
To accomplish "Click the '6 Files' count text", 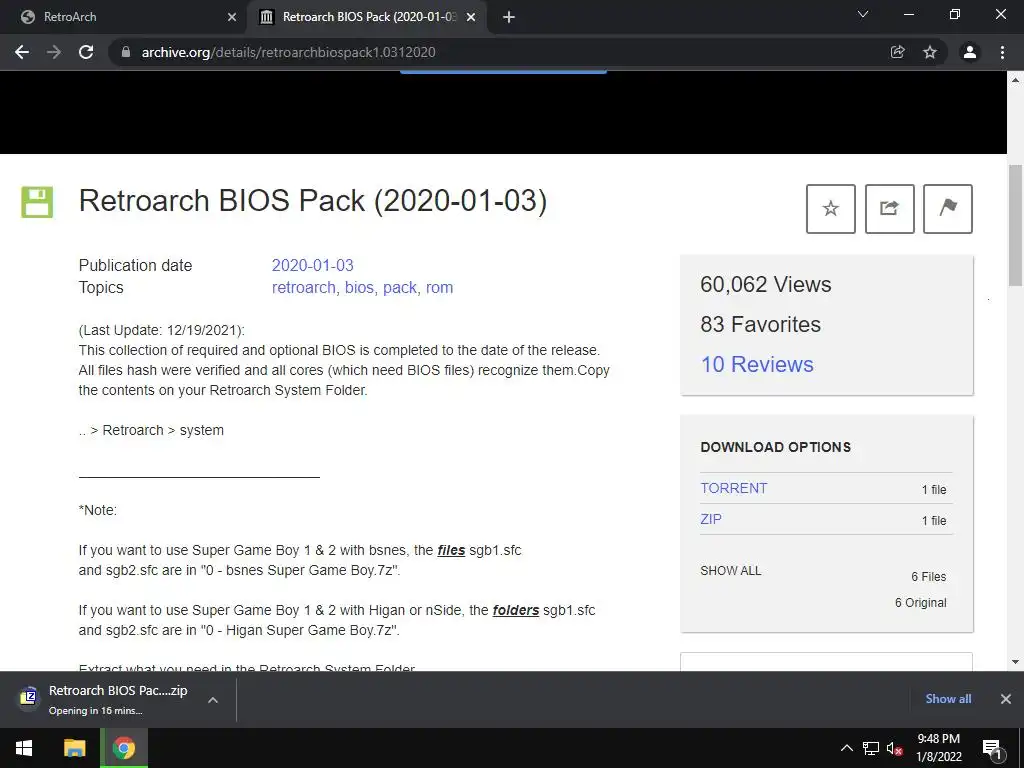I will click(929, 577).
